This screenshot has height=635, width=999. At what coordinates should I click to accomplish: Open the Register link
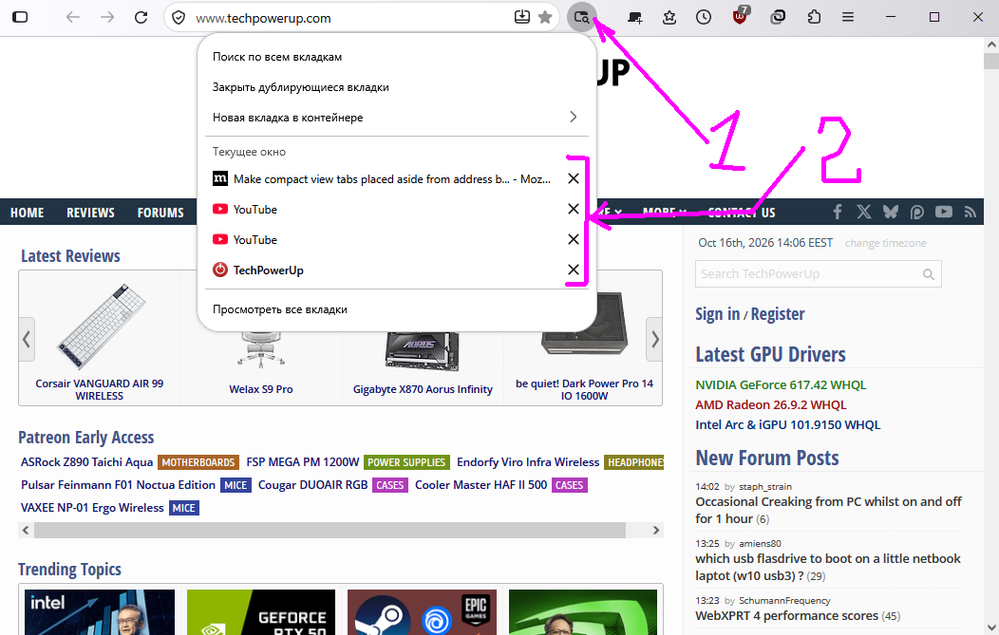pyautogui.click(x=777, y=314)
